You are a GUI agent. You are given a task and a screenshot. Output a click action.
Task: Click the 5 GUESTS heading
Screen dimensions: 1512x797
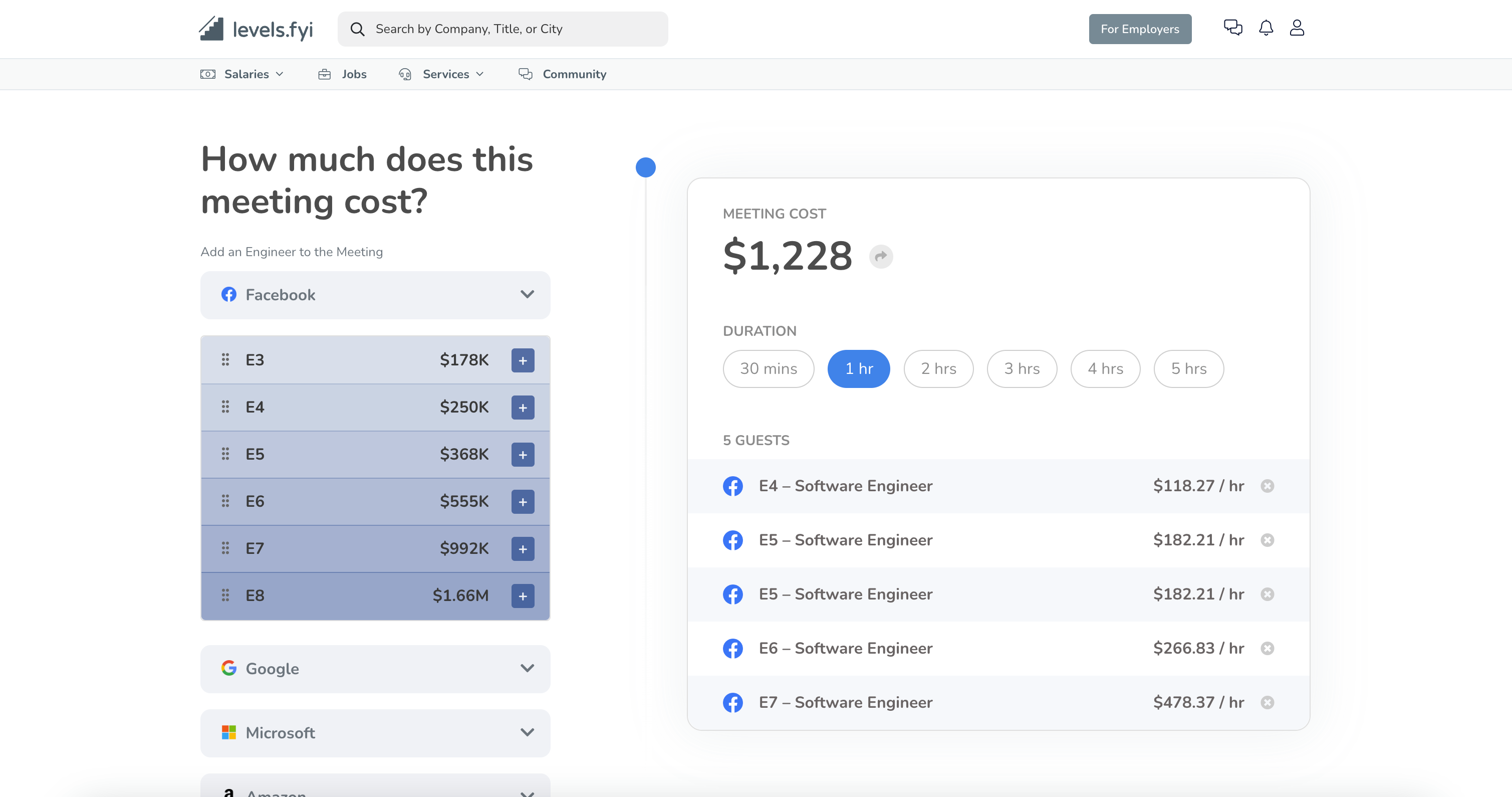(x=756, y=441)
